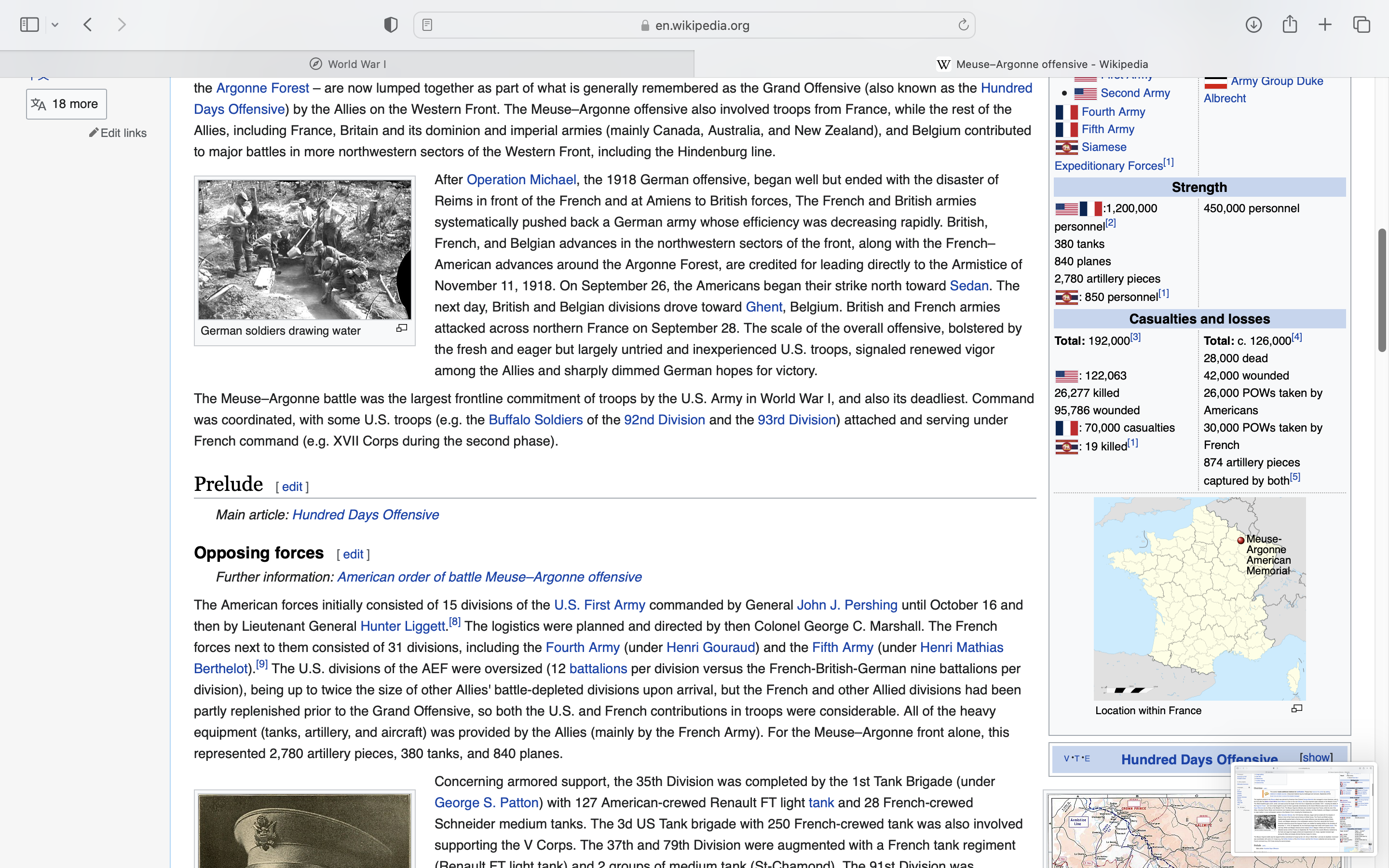
Task: Open the Reader view icon in address bar
Action: pos(427,25)
